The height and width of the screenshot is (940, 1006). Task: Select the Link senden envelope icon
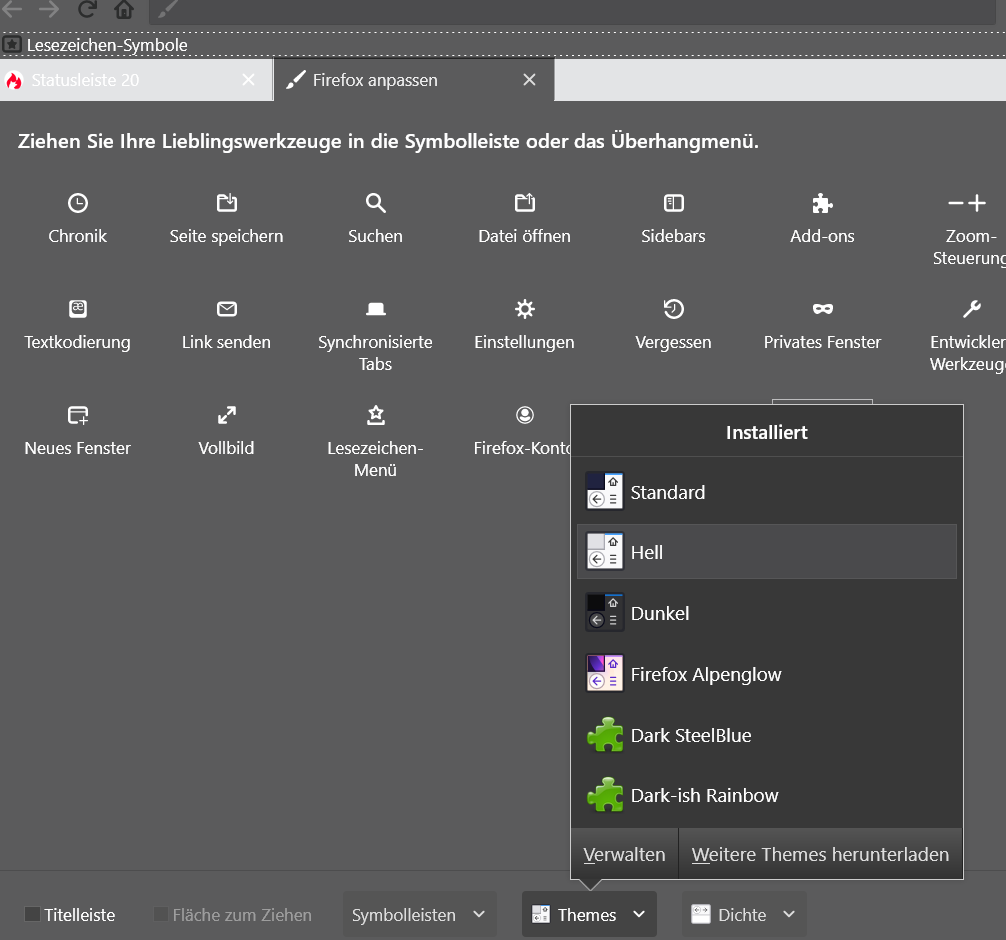tap(226, 309)
